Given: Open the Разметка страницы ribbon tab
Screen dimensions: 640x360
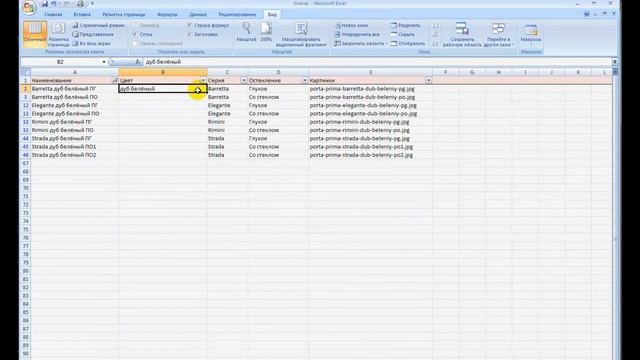Looking at the screenshot, I should click(x=124, y=14).
